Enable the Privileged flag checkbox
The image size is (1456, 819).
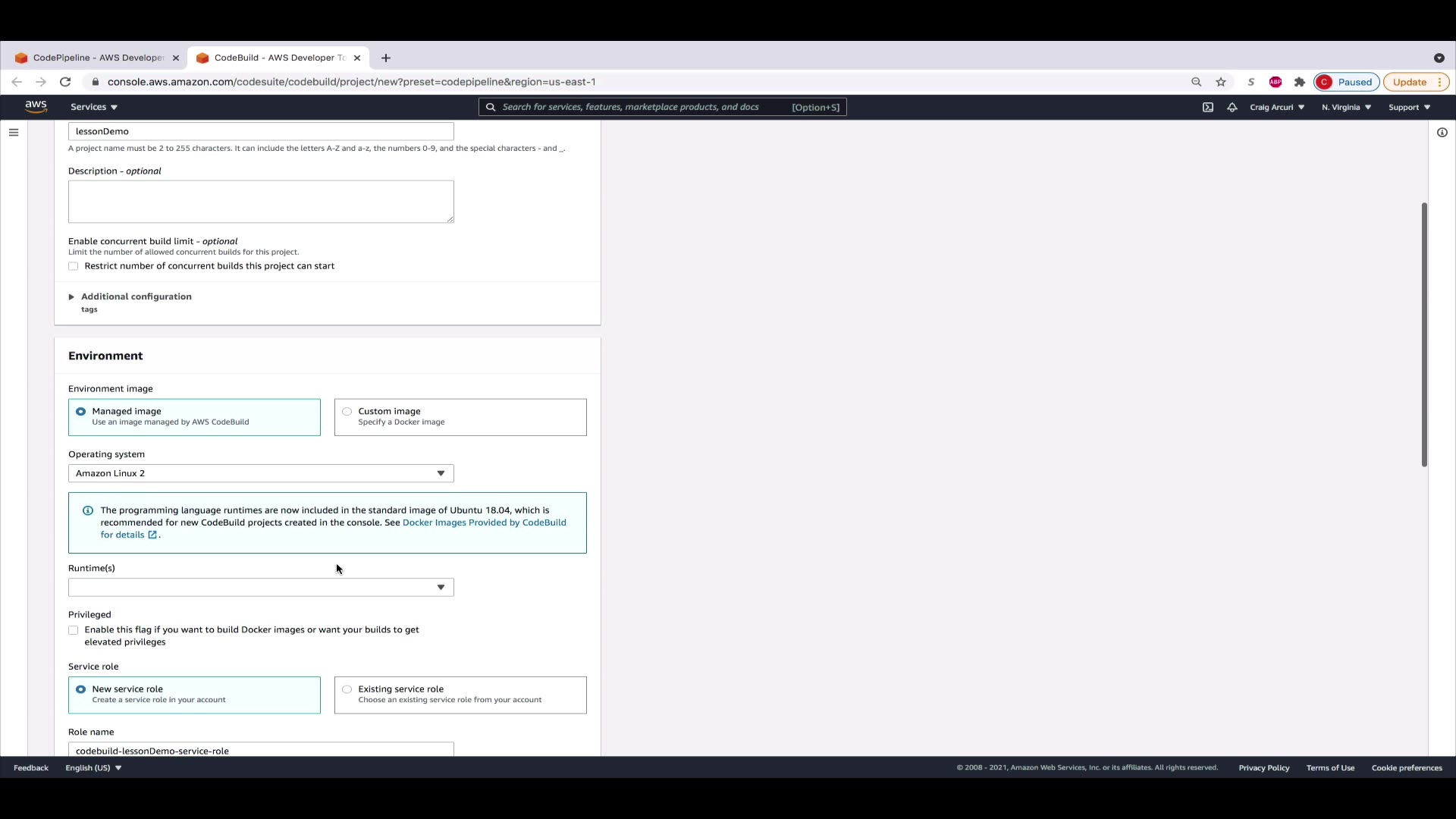74,630
